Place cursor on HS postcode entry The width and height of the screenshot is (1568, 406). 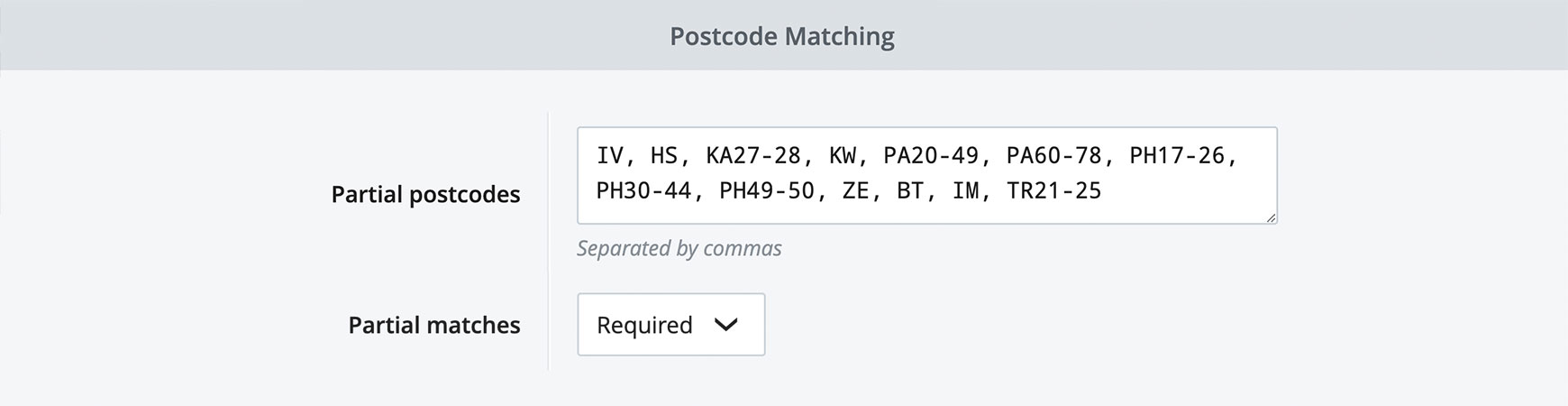click(x=664, y=156)
